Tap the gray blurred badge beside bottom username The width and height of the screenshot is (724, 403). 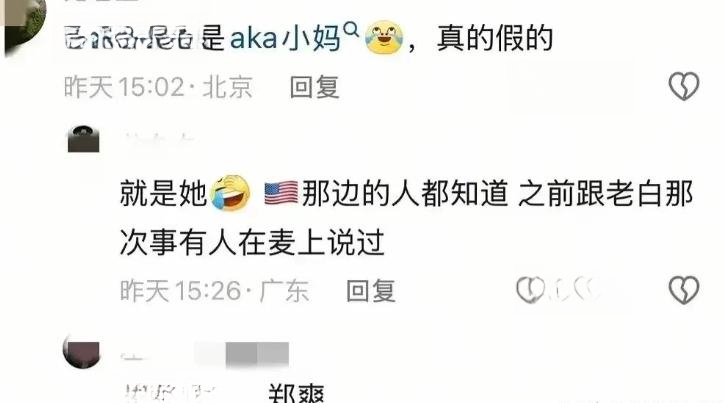[257, 355]
